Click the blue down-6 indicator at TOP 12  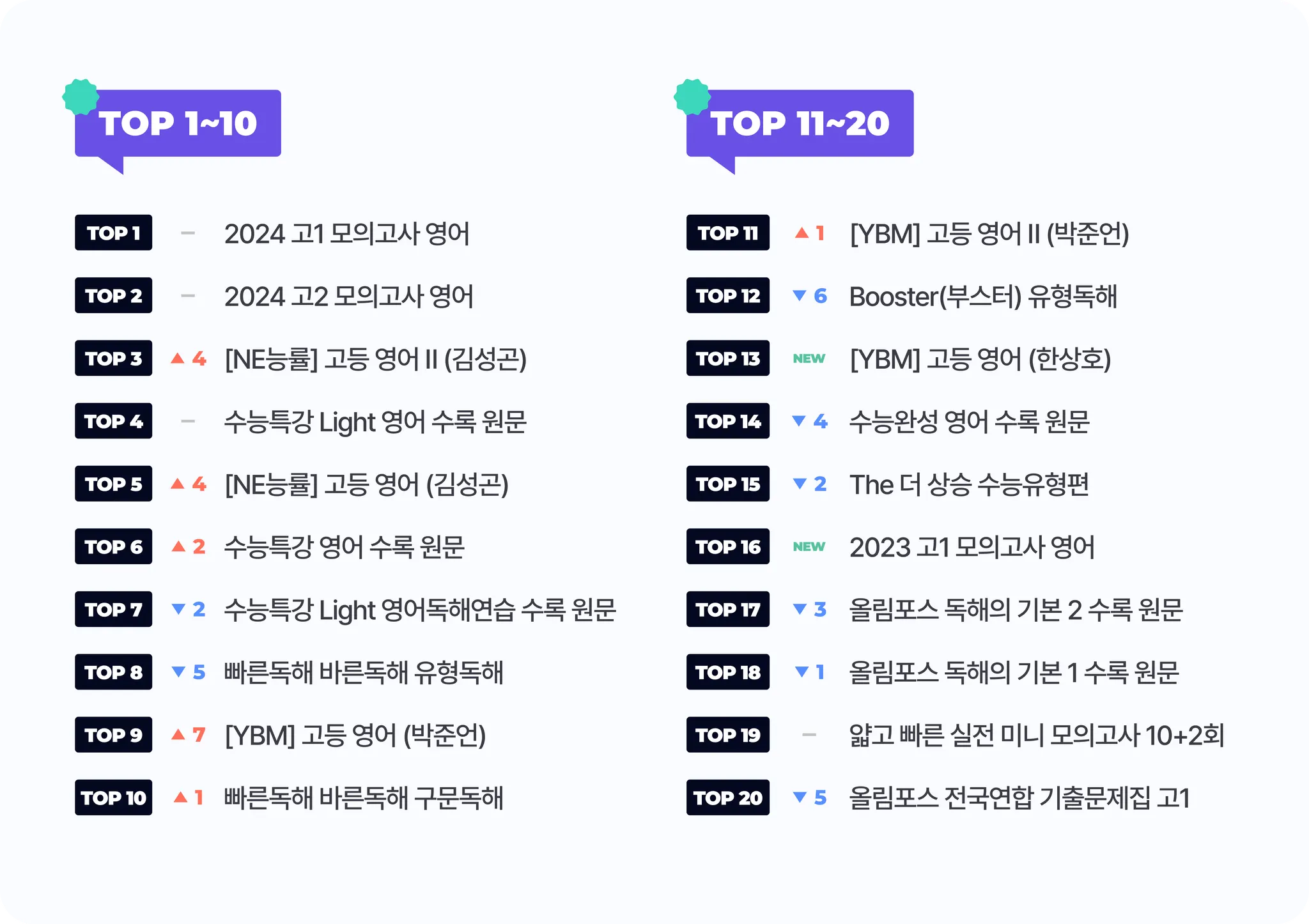[810, 295]
